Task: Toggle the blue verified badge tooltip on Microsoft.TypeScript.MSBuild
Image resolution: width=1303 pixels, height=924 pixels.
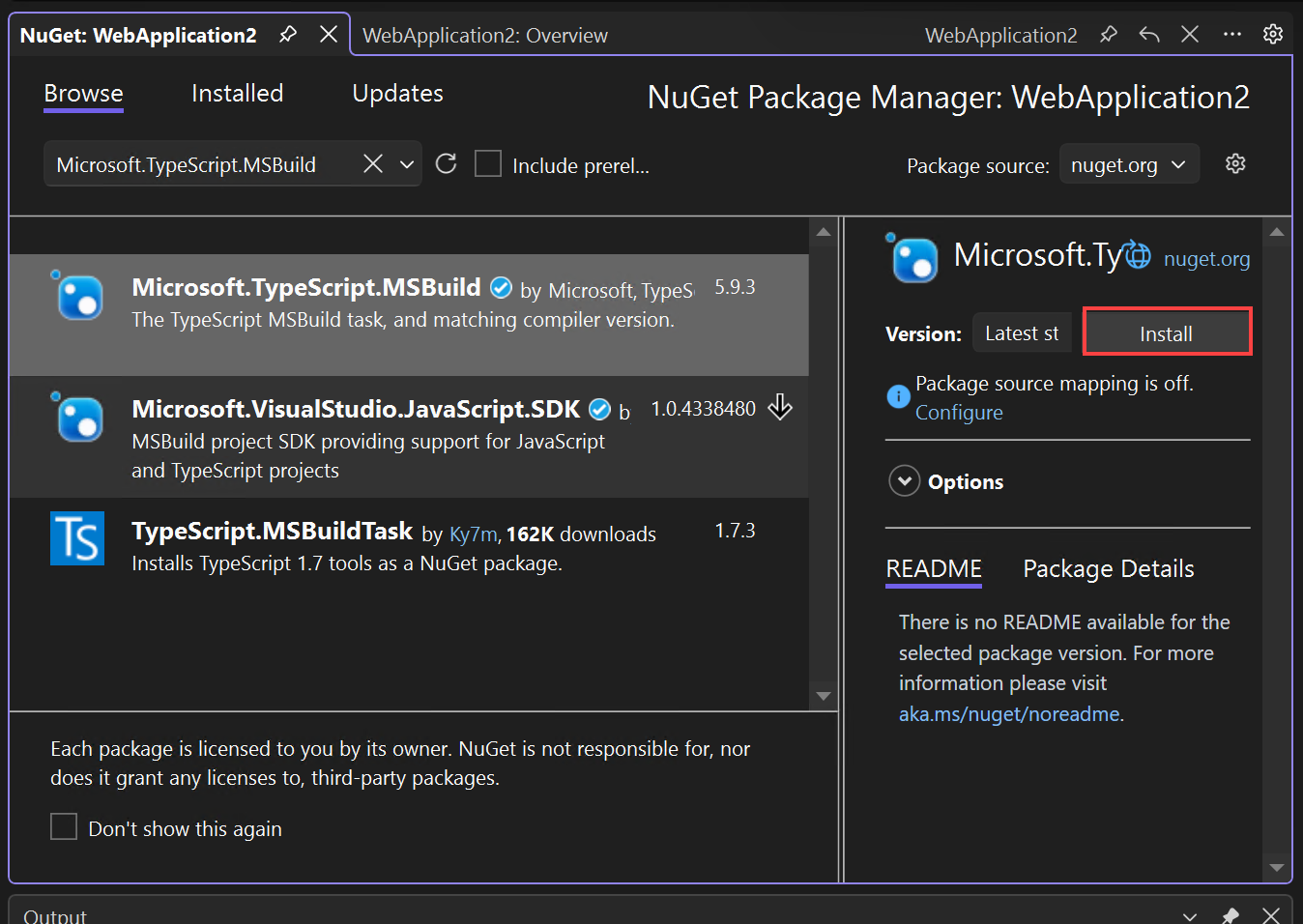Action: point(501,287)
